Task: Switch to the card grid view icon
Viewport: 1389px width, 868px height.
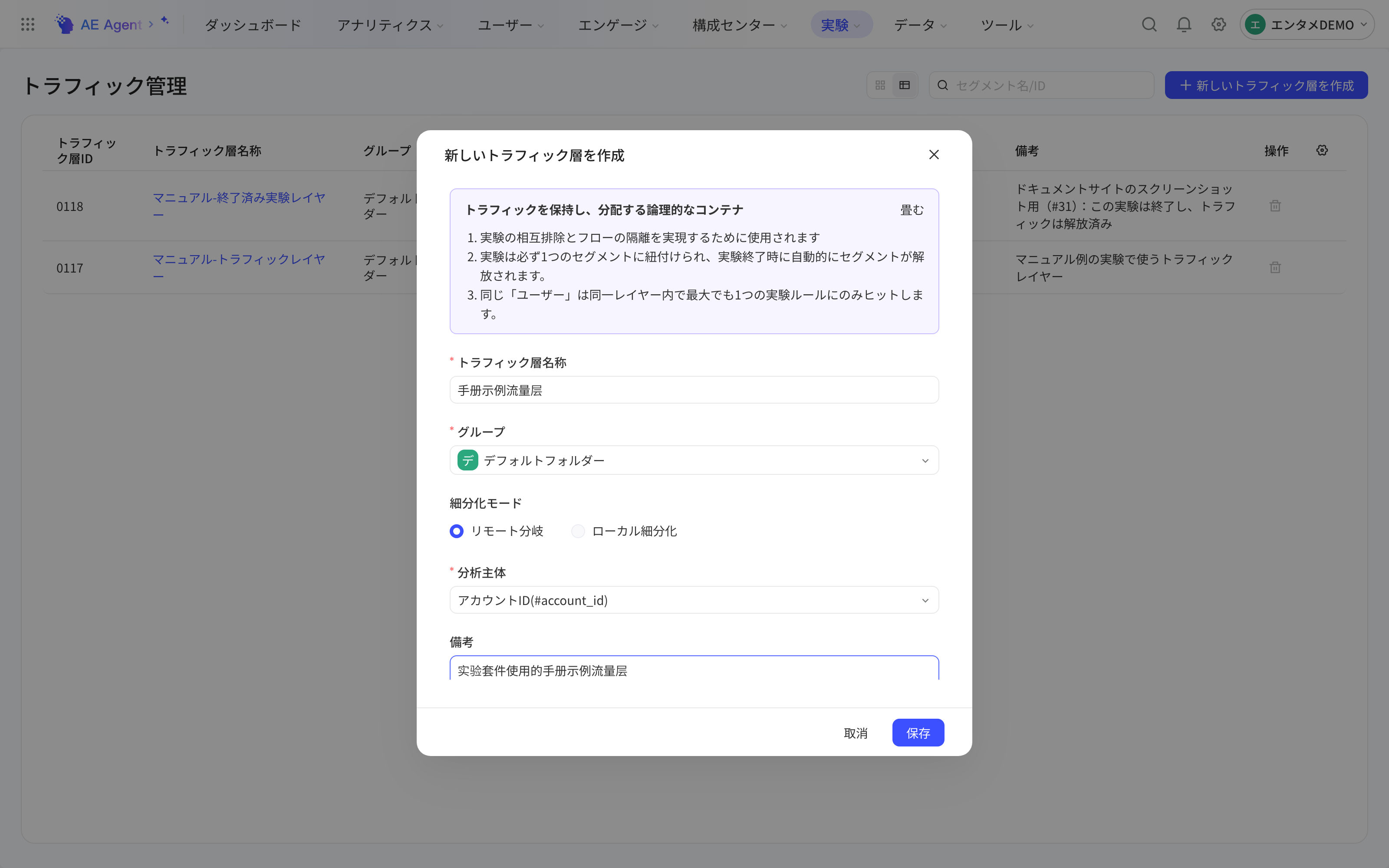Action: point(880,85)
